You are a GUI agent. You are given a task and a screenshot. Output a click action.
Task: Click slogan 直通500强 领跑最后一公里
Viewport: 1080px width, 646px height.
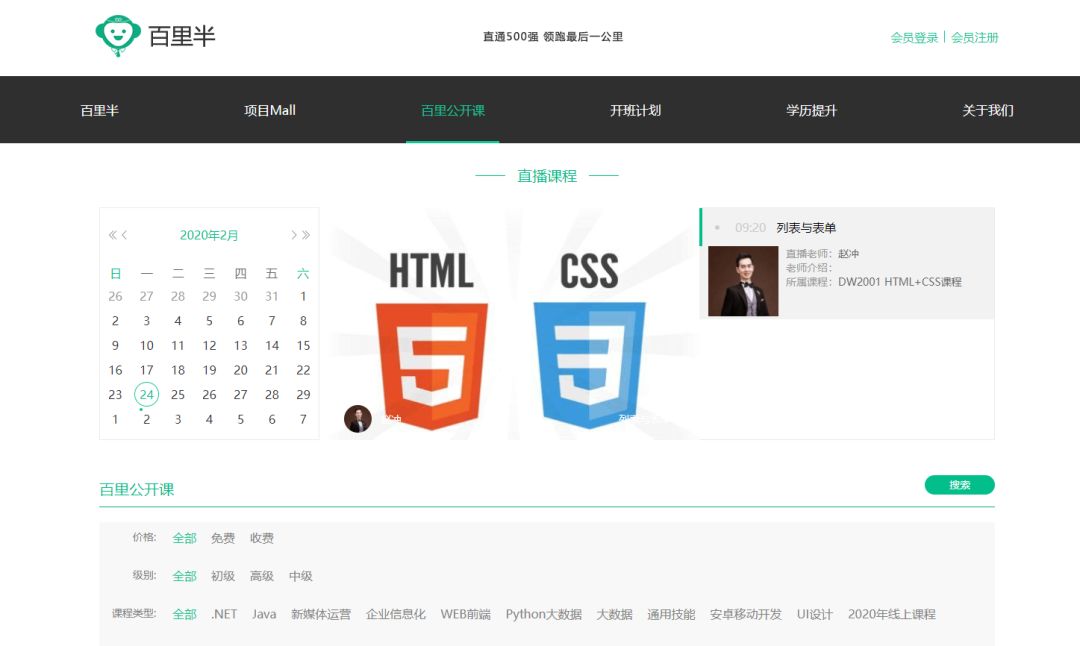552,37
